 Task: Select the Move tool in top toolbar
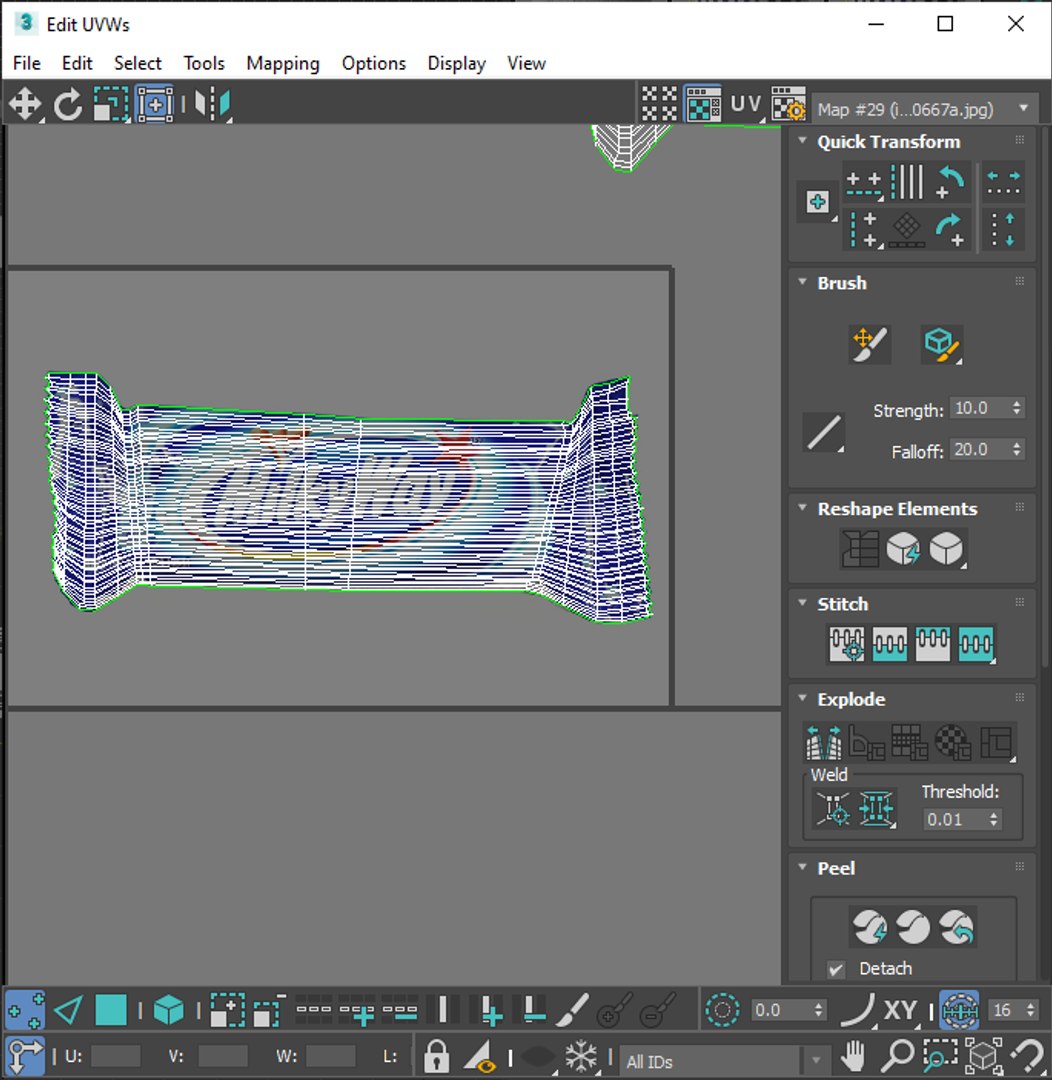(x=25, y=105)
